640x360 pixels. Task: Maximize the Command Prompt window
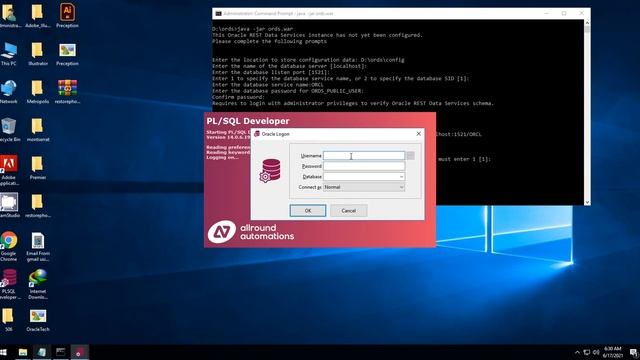click(x=564, y=13)
